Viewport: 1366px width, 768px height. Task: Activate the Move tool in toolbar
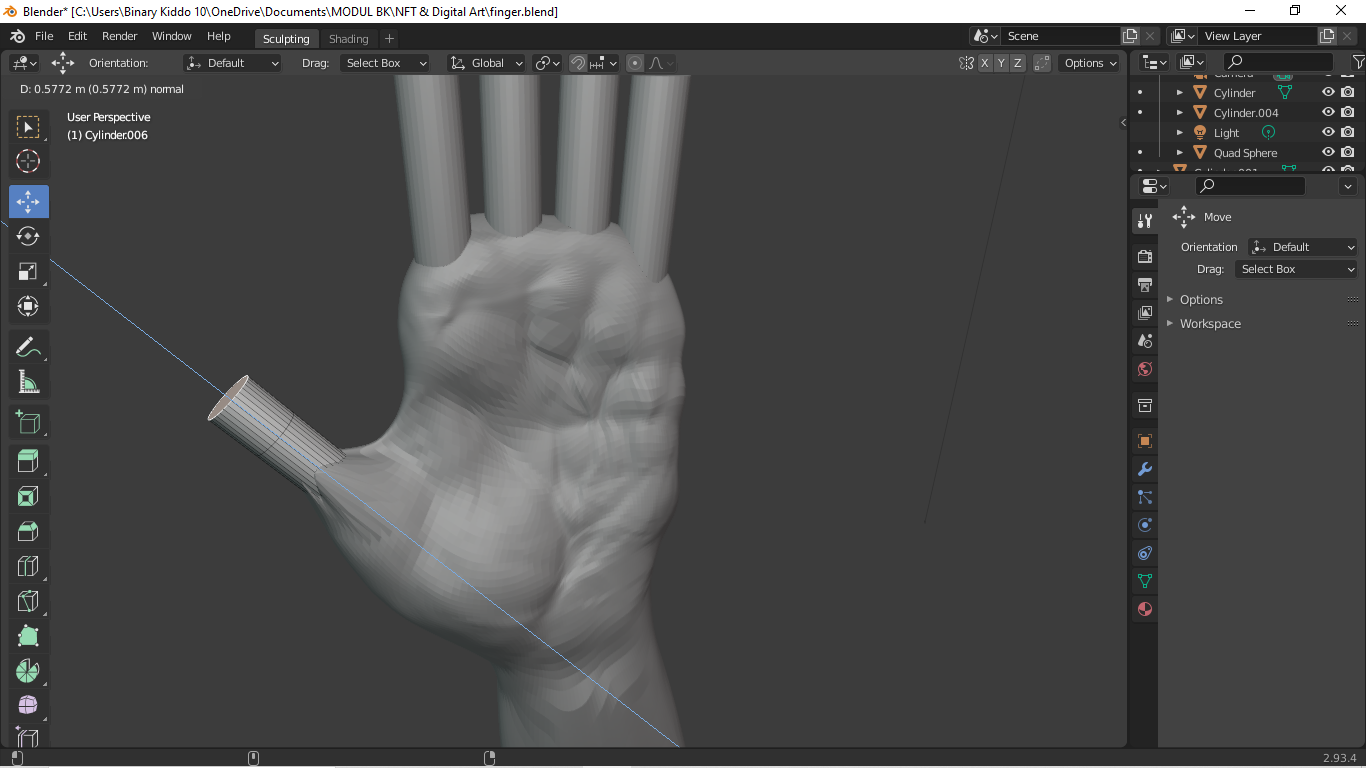click(28, 201)
